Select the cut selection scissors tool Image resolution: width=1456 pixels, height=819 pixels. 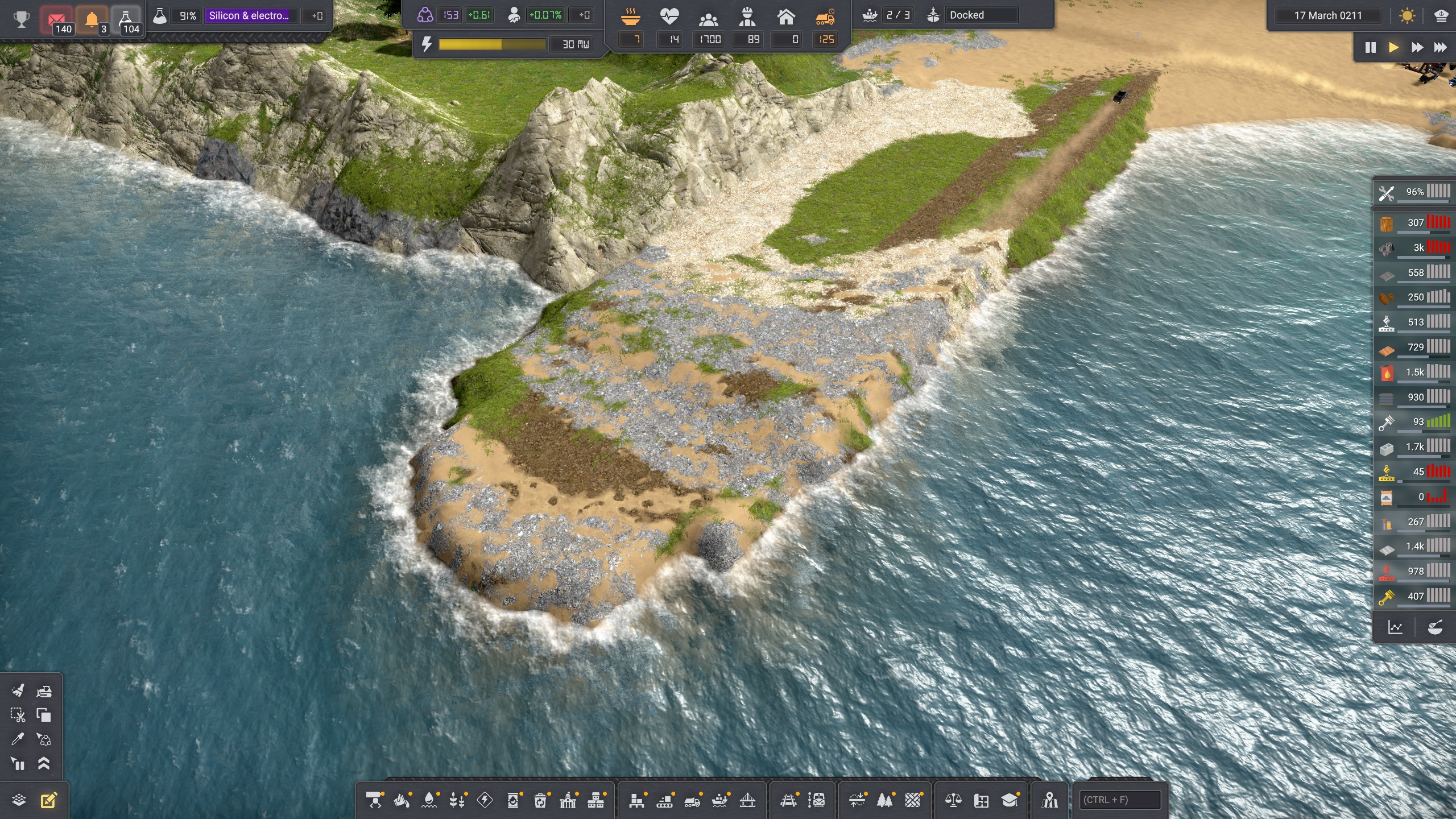pyautogui.click(x=18, y=715)
